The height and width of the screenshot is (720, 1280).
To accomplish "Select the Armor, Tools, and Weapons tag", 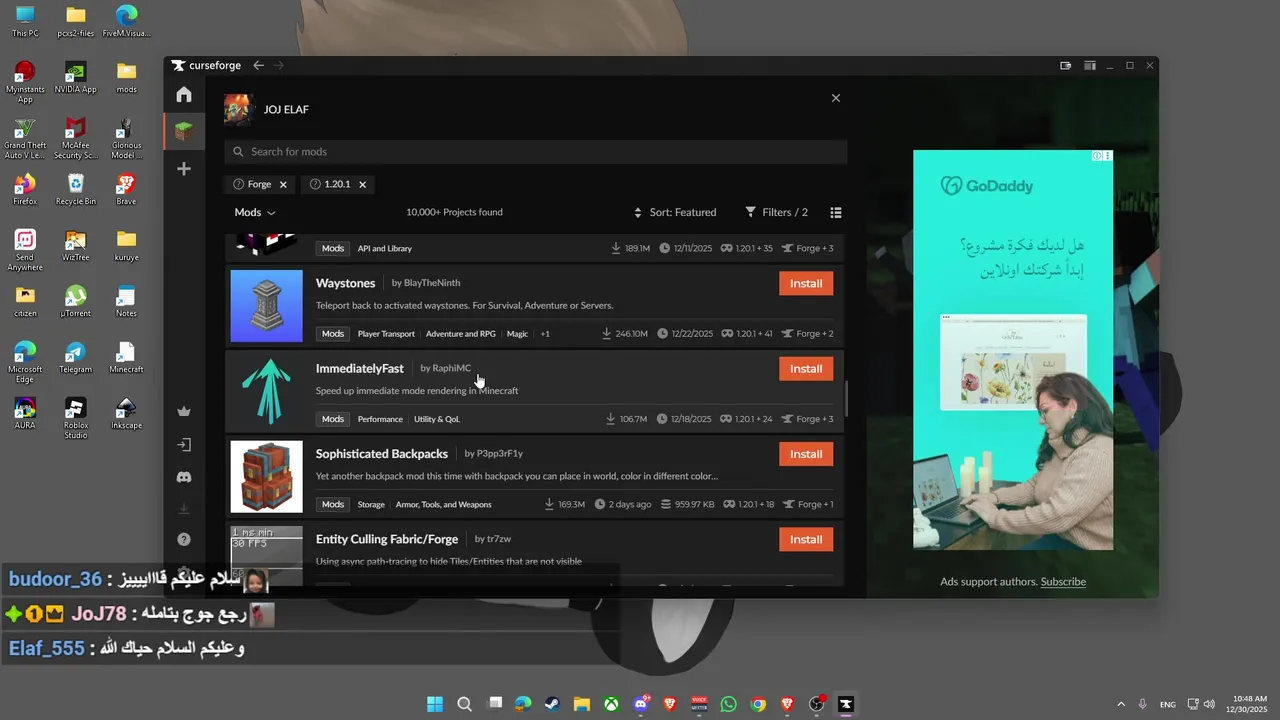I will coord(443,505).
